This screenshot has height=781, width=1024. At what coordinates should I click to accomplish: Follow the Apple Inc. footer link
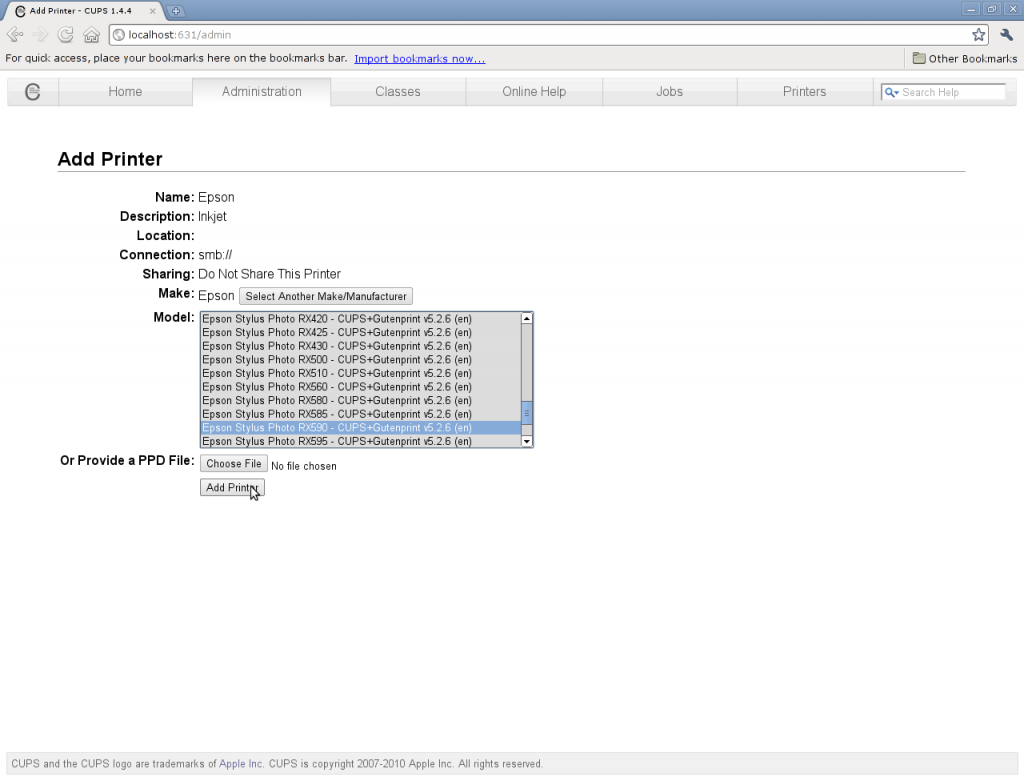pos(241,764)
